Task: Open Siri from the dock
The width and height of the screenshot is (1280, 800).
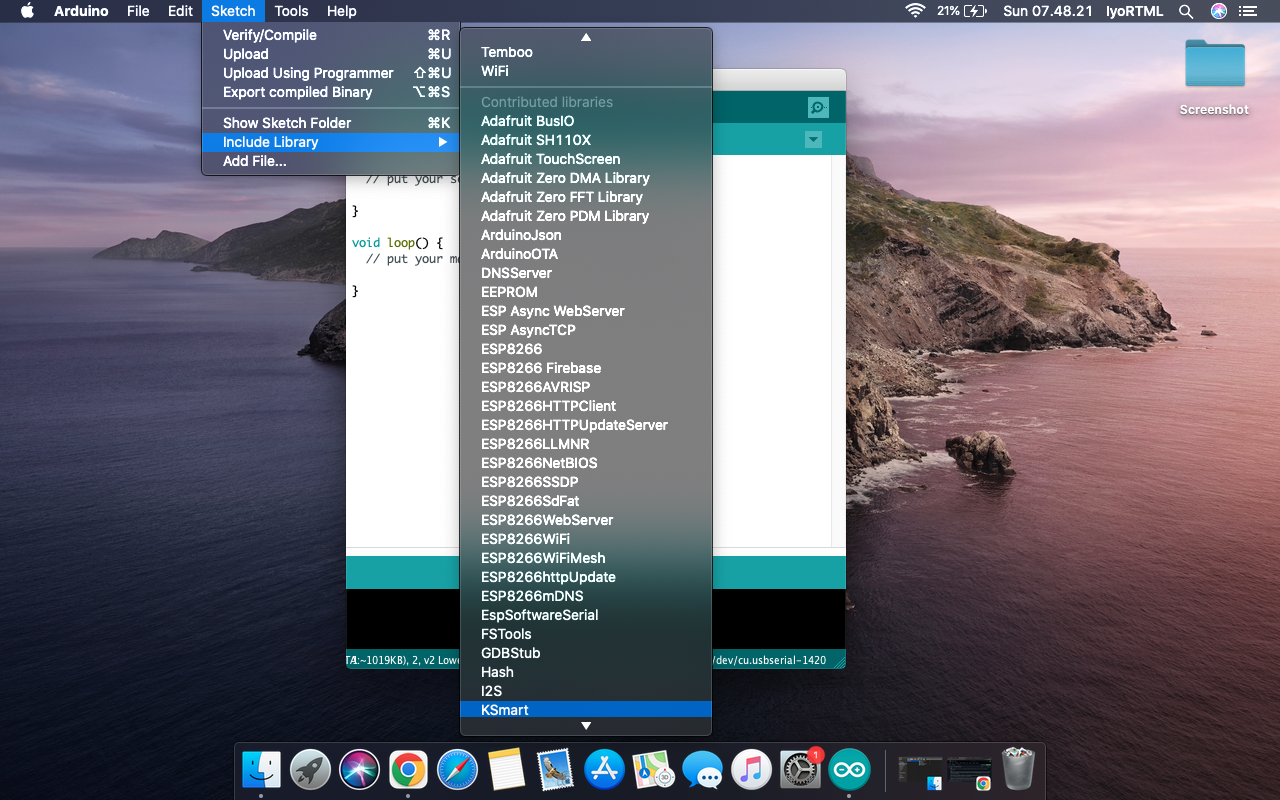Action: point(359,770)
